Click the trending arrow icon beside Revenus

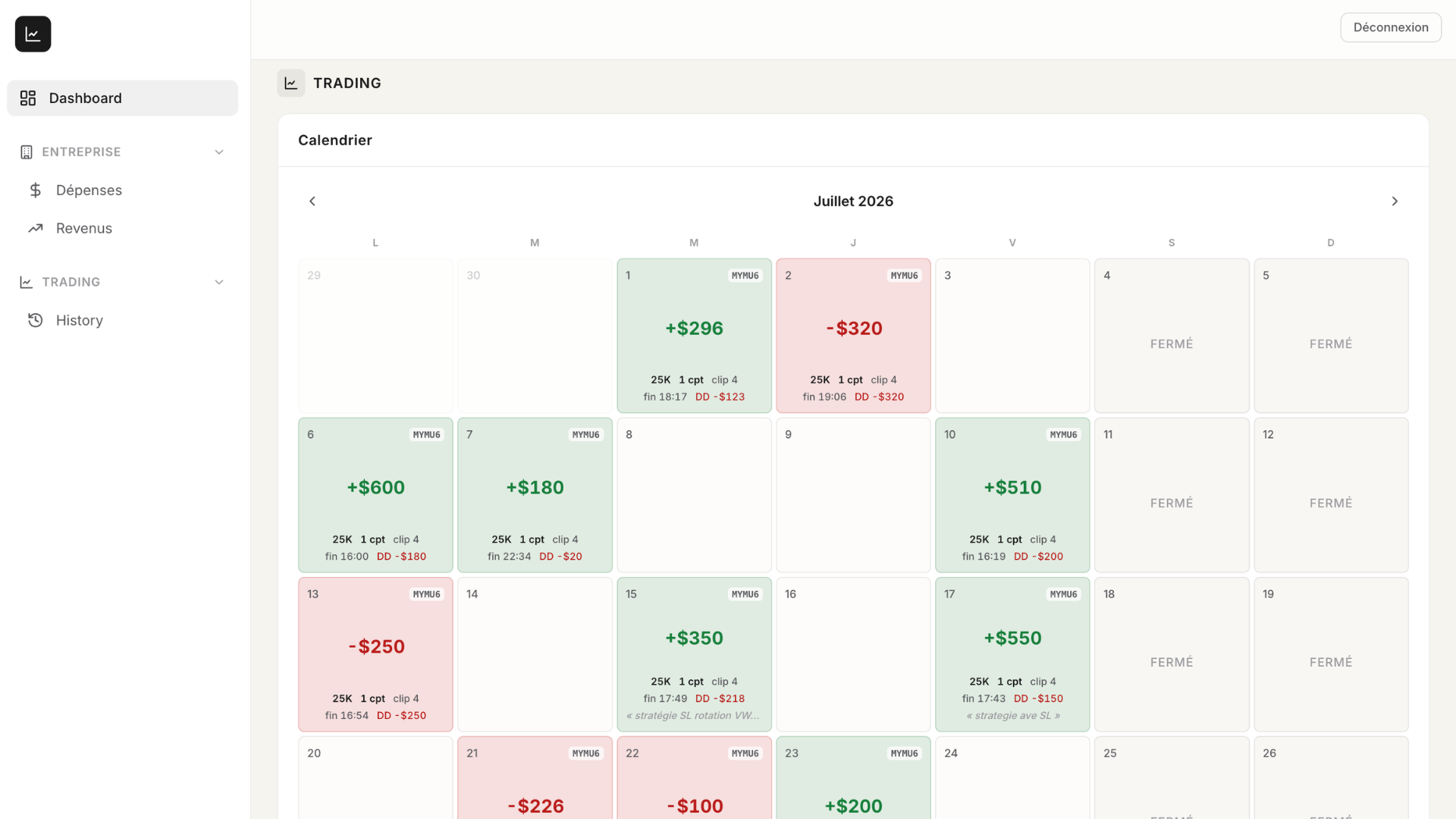tap(36, 228)
